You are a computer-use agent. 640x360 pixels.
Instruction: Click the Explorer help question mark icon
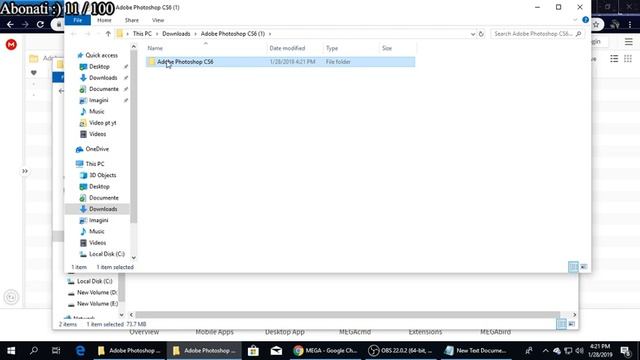pos(585,20)
